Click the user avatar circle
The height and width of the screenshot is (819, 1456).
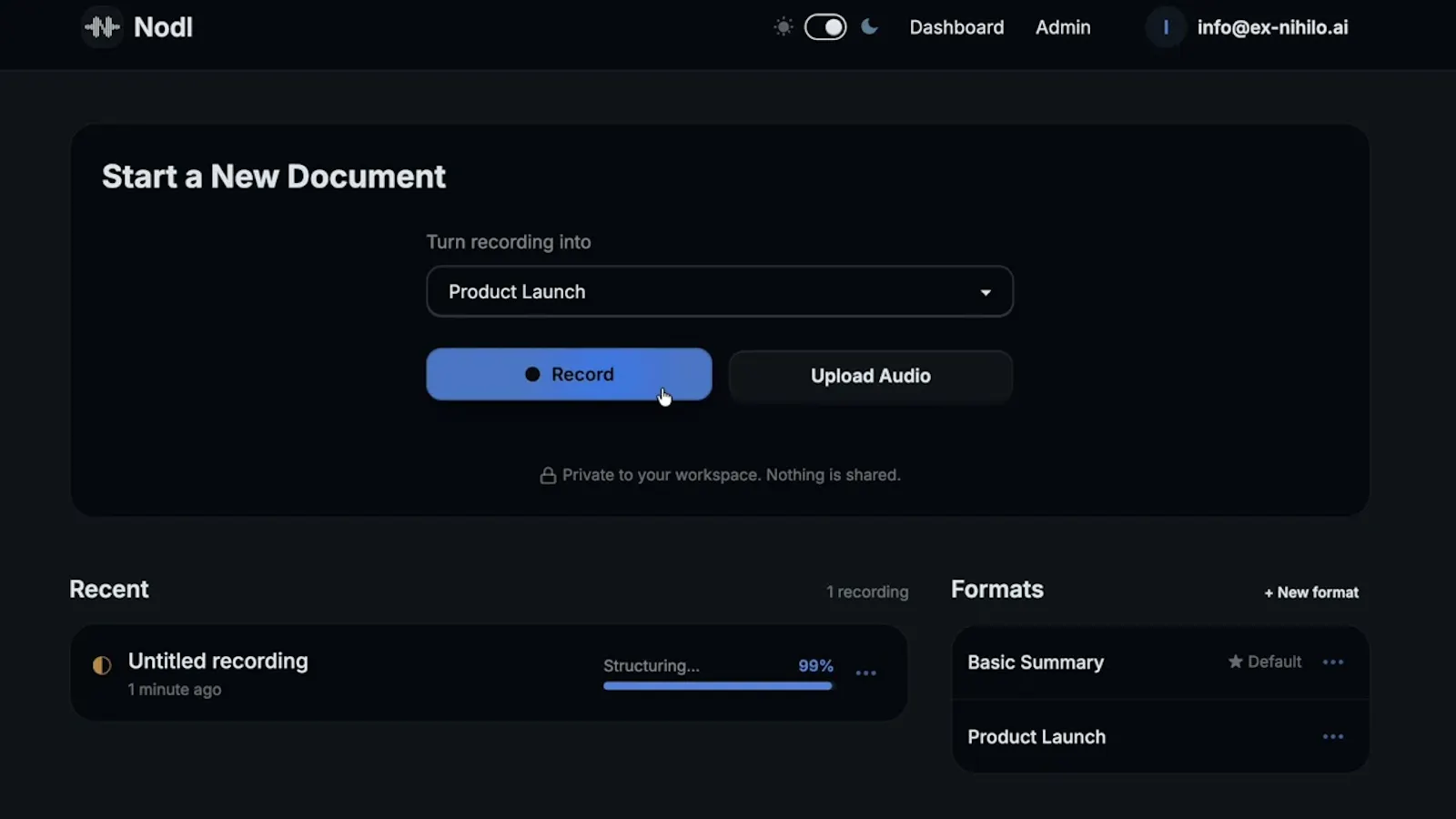tap(1166, 27)
